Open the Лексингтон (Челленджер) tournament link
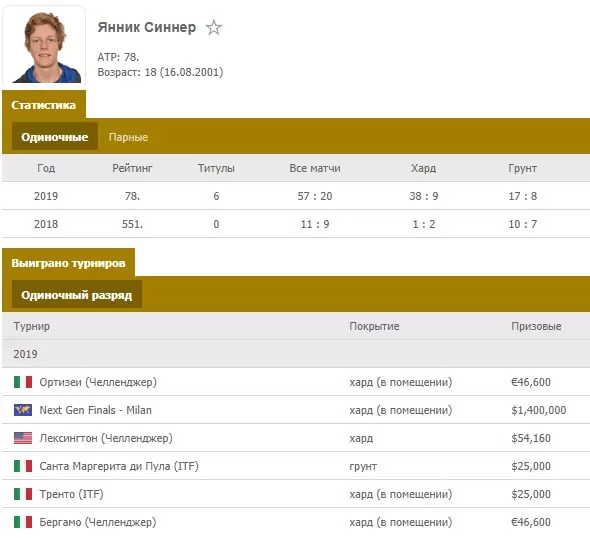This screenshot has height=538, width=590. tap(106, 438)
